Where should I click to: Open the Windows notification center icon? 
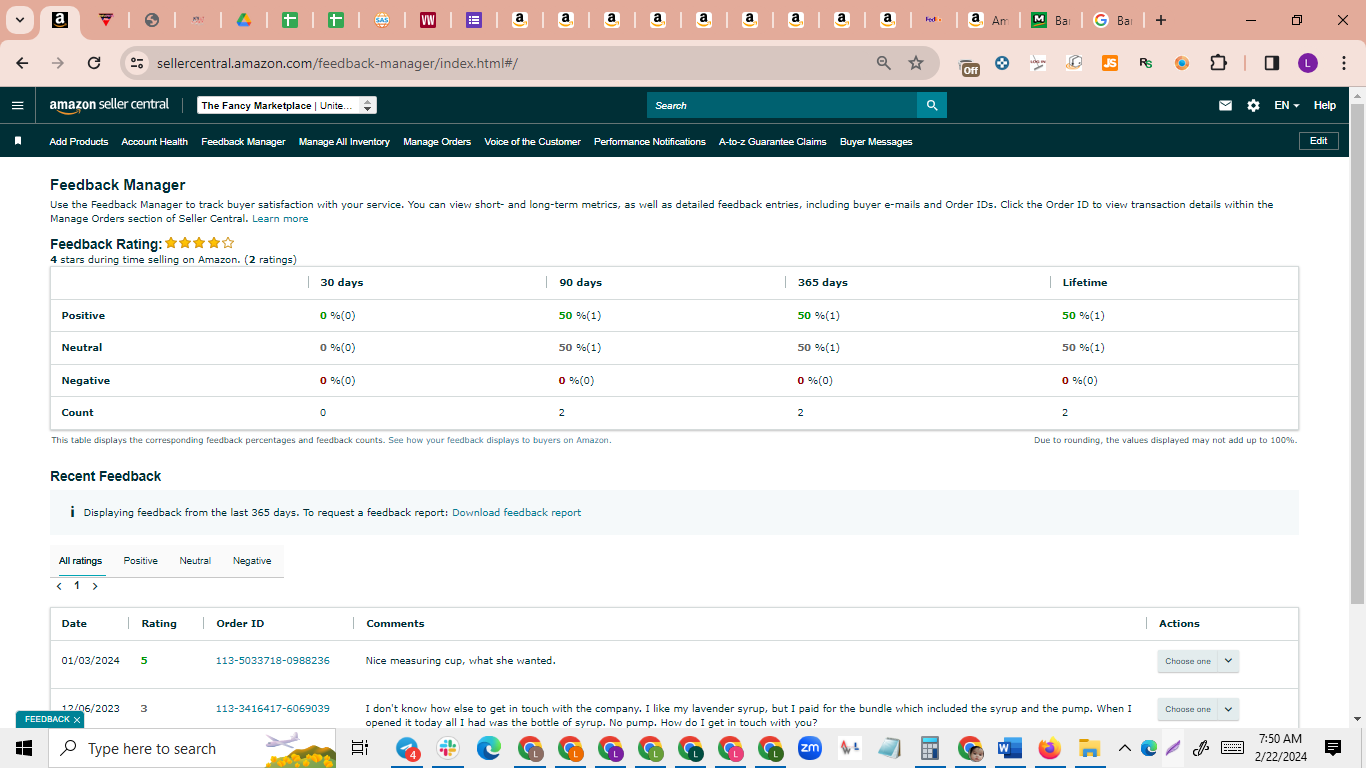(1332, 748)
